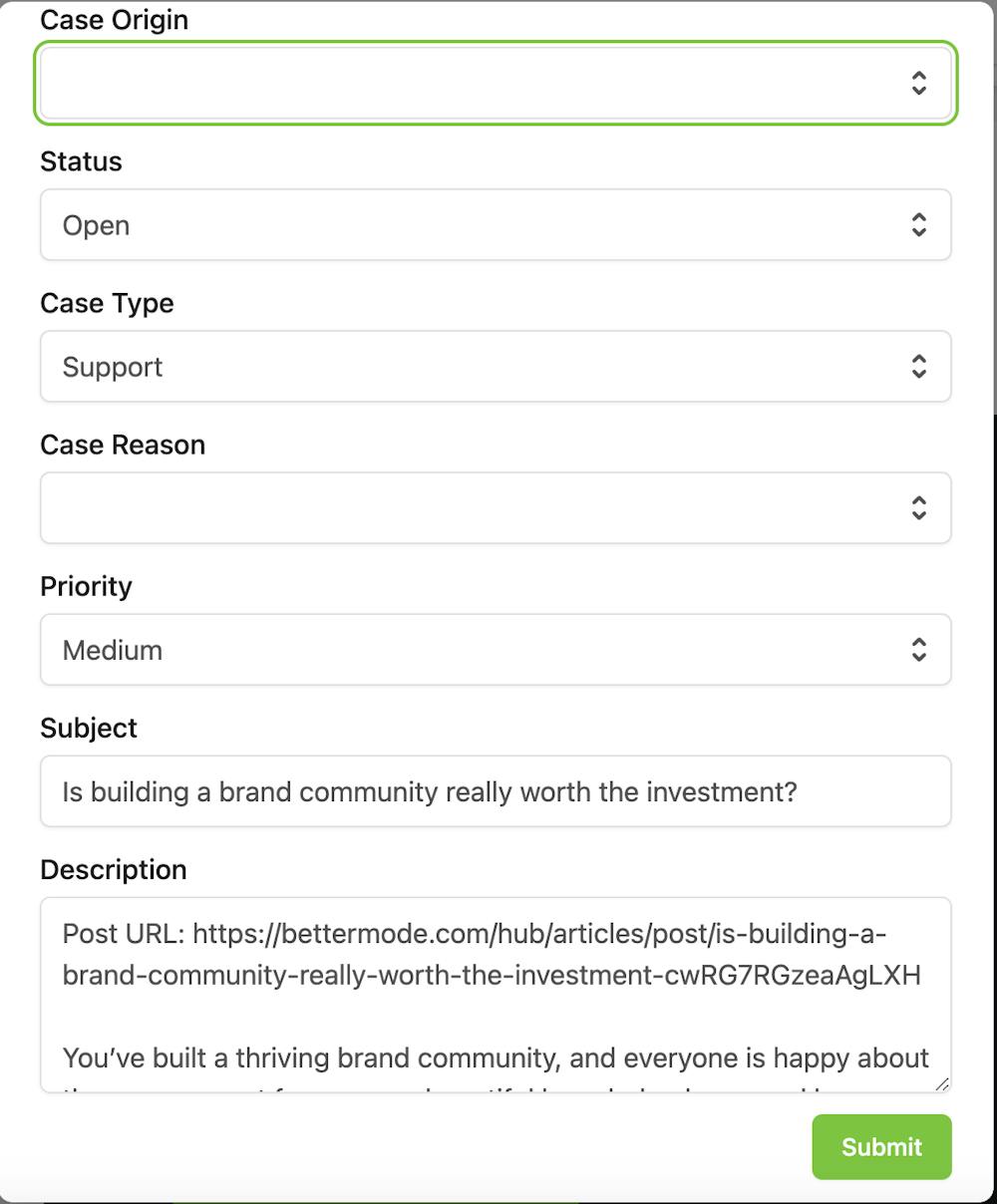997x1204 pixels.
Task: Click the chevron arrows in Case Reason
Action: (x=918, y=508)
